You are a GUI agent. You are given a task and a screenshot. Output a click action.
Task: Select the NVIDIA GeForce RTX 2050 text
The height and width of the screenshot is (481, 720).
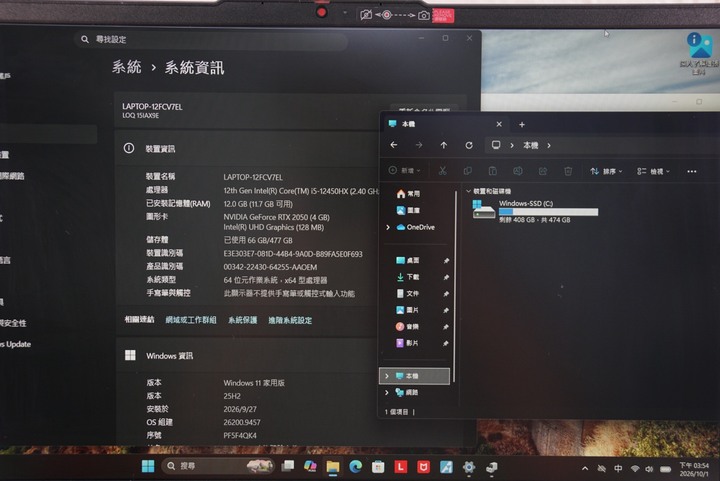(276, 217)
